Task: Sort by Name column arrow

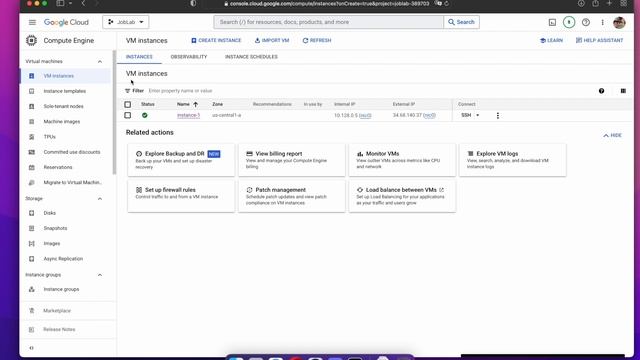Action: pos(196,104)
